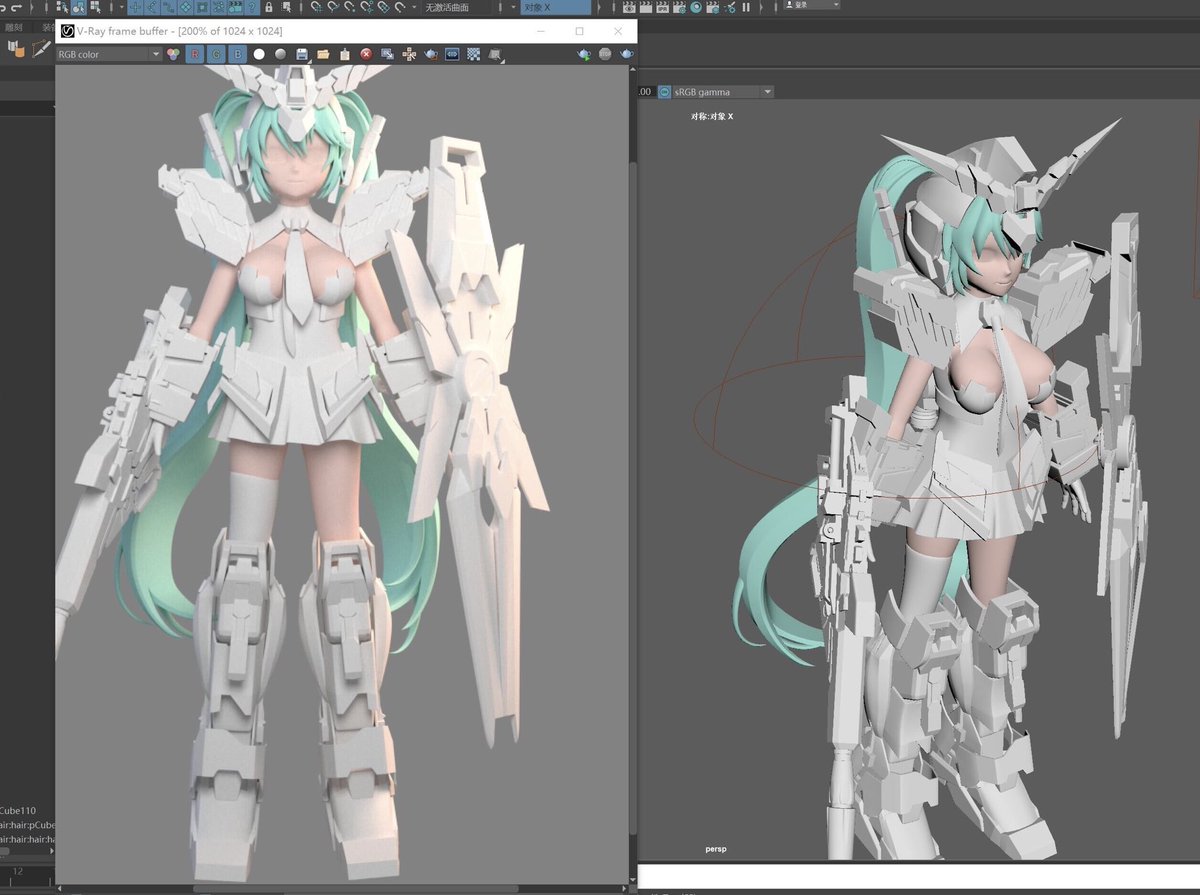The height and width of the screenshot is (895, 1200).
Task: Click the V-Ray frame buffer left scroll arrow
Action: [62, 887]
